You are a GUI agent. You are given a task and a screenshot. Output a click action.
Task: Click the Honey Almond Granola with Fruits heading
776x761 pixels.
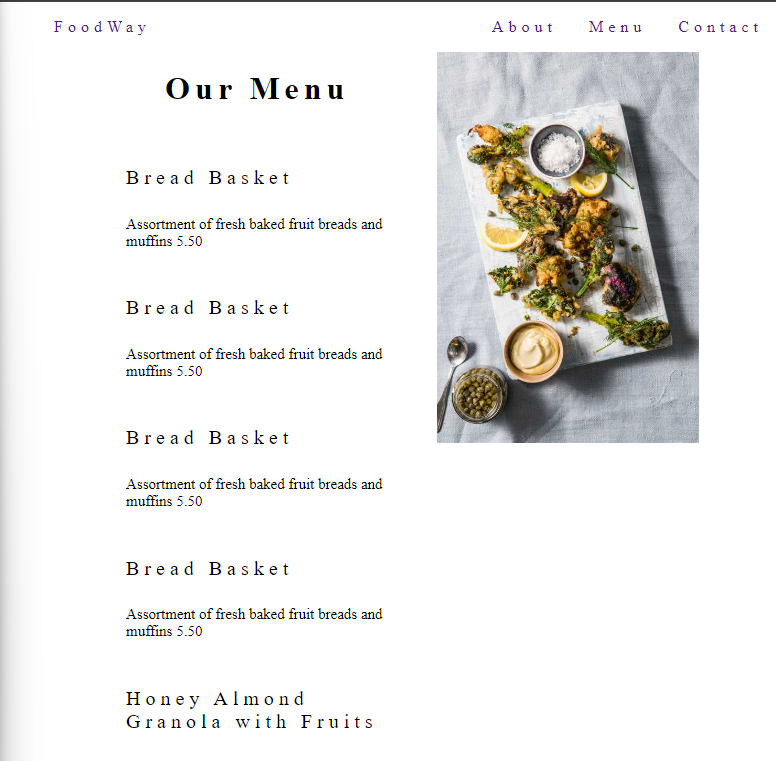[x=250, y=710]
